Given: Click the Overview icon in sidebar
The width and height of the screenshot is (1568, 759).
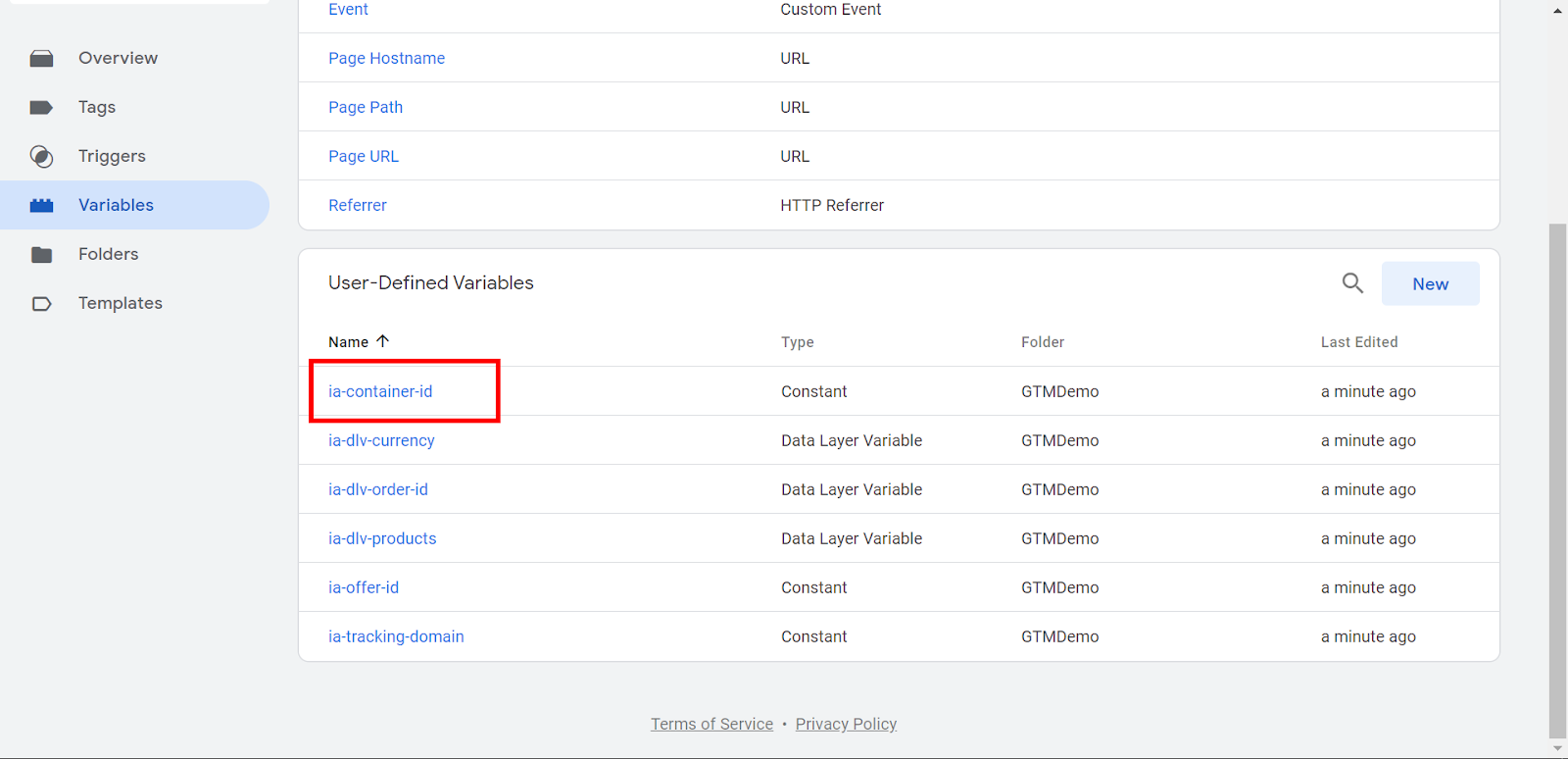Looking at the screenshot, I should (41, 59).
